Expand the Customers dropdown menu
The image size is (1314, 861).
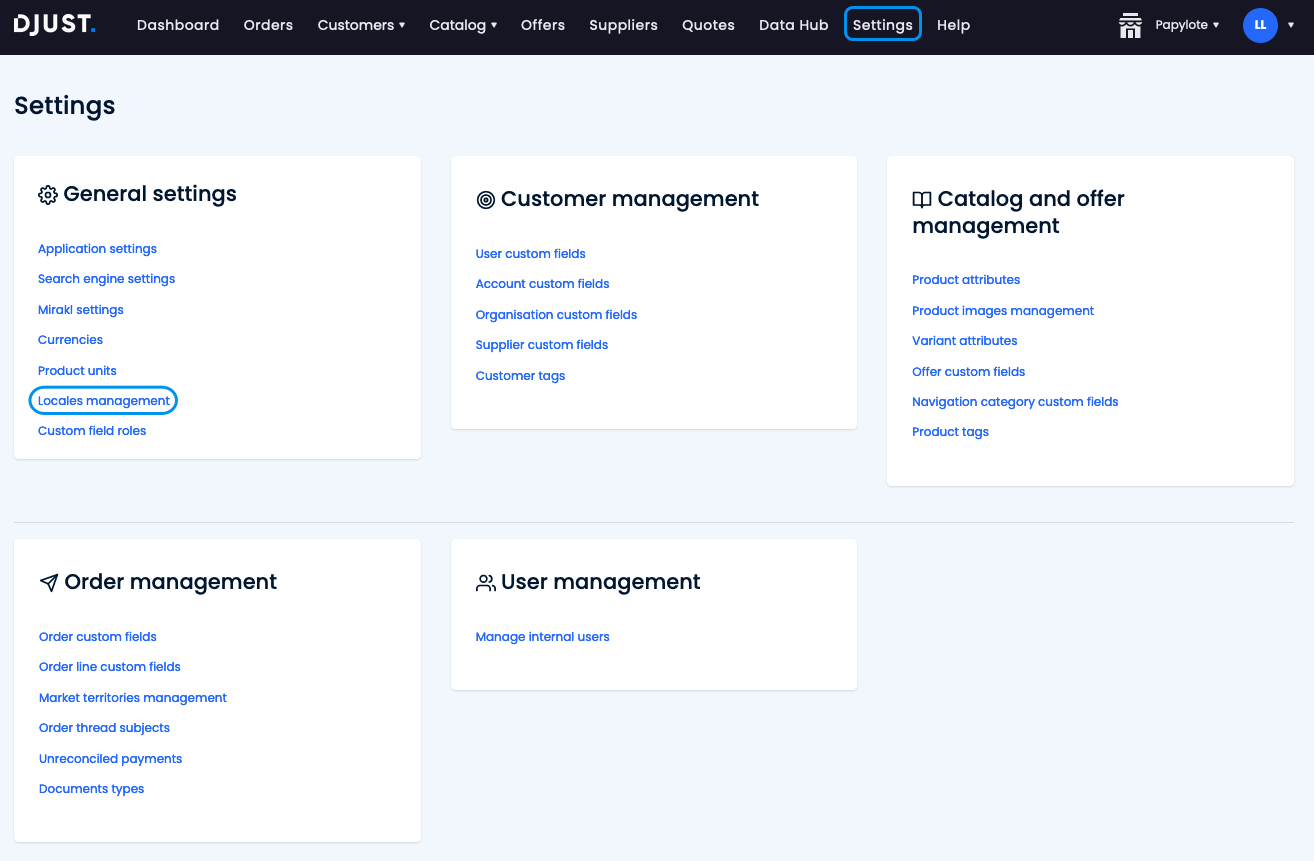coord(361,25)
